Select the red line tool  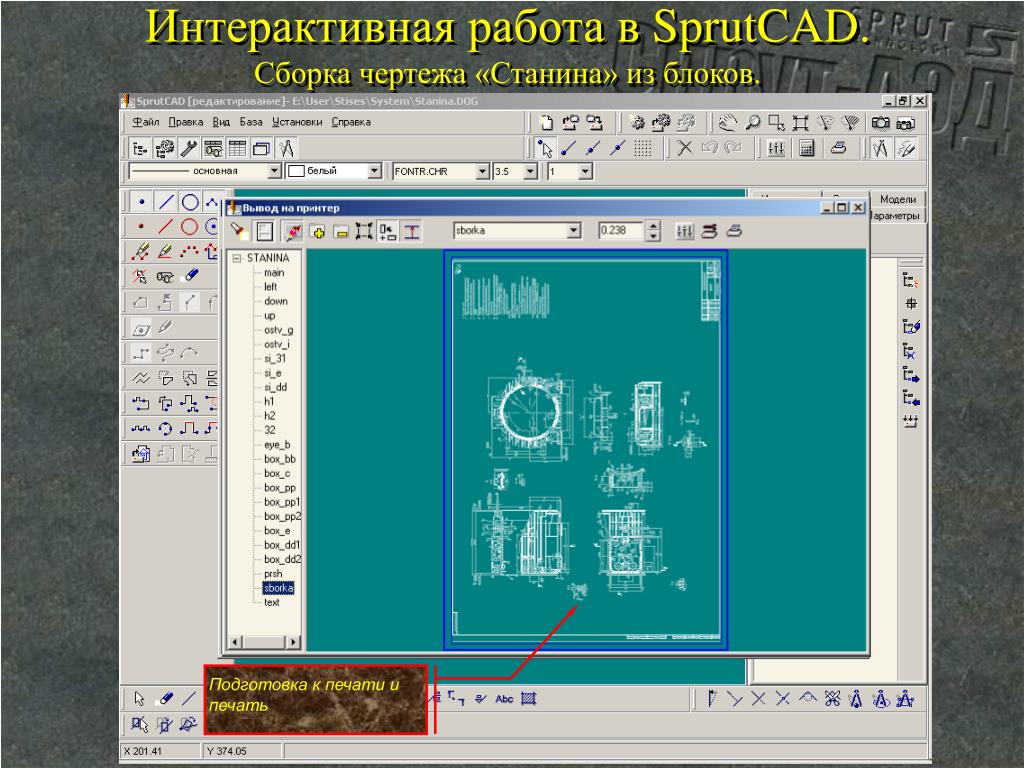click(165, 227)
